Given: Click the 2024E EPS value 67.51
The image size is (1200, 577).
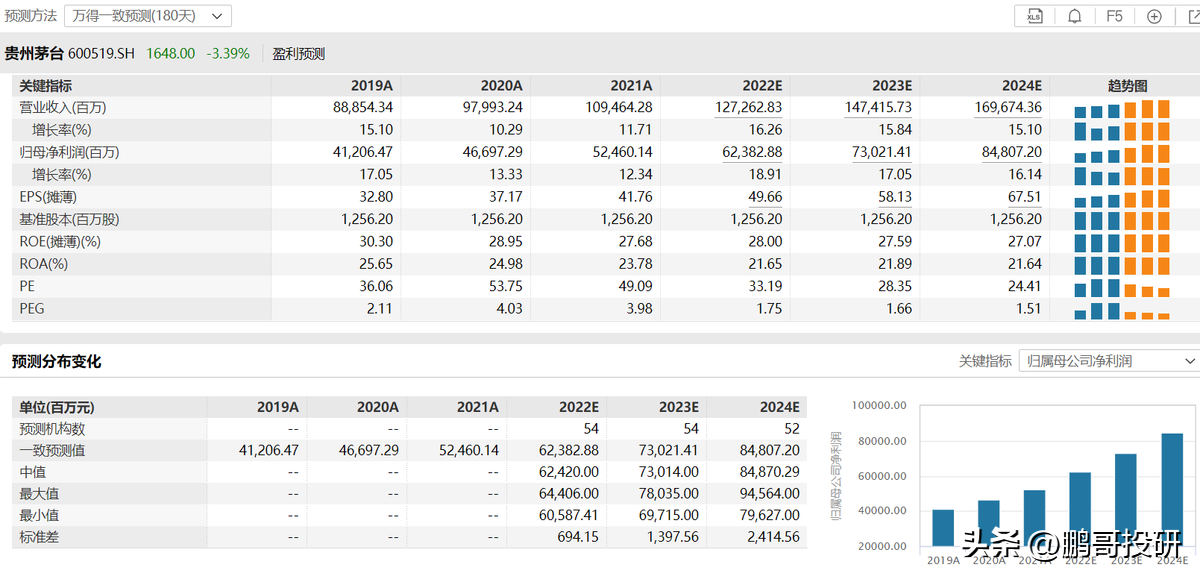Looking at the screenshot, I should 1025,197.
